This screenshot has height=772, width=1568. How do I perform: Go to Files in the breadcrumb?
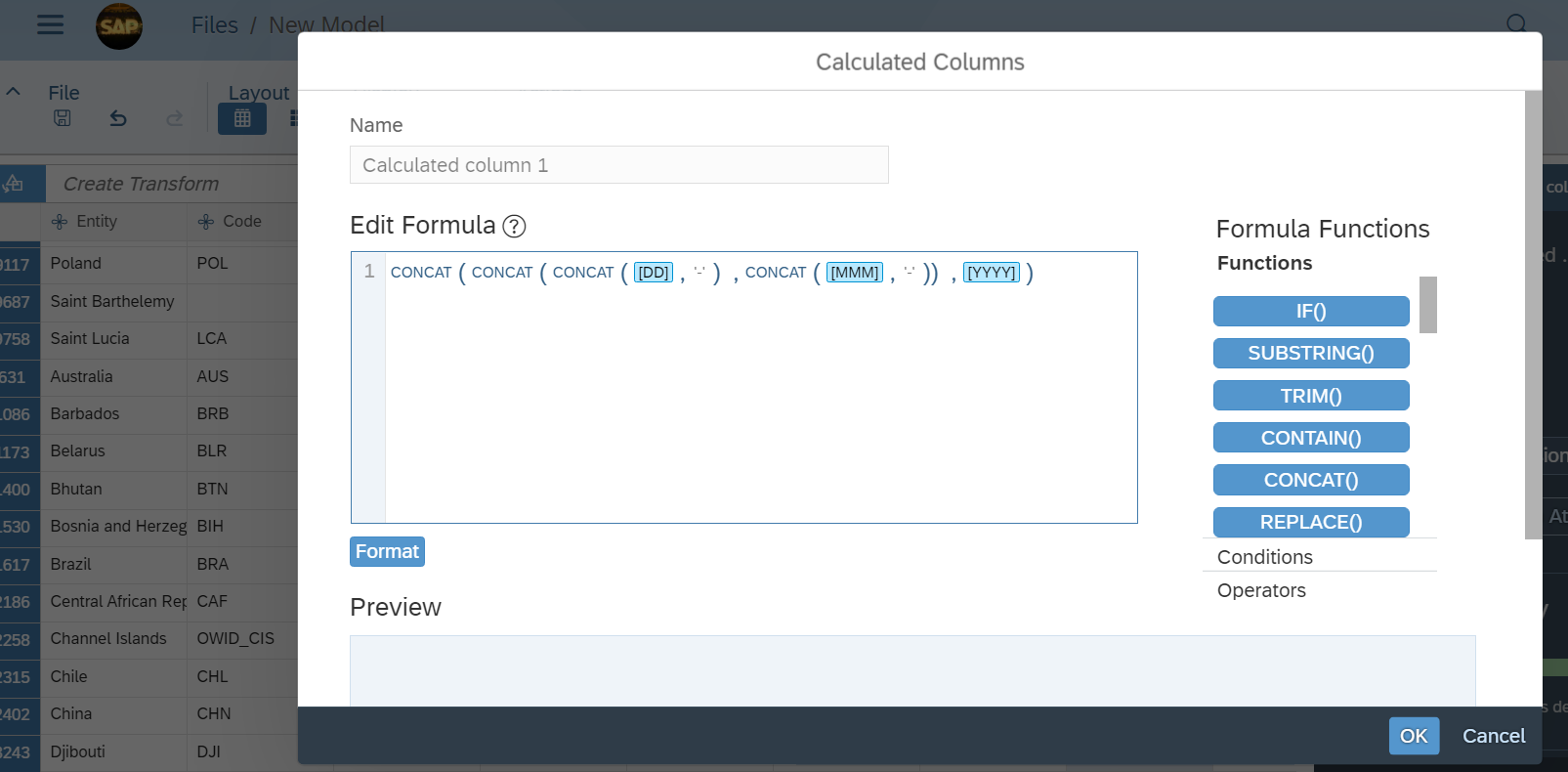[215, 25]
